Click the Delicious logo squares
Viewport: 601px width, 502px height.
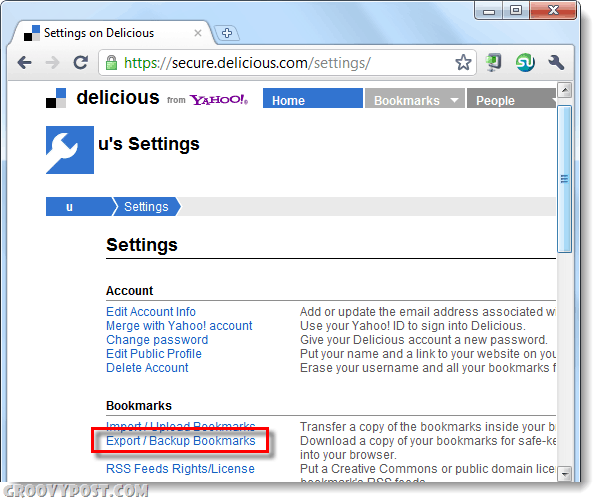(x=56, y=98)
